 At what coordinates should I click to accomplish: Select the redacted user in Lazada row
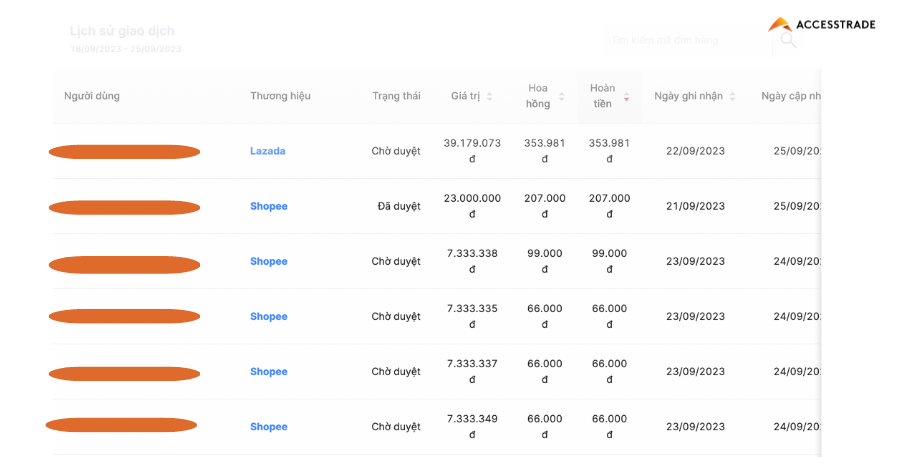tap(124, 152)
